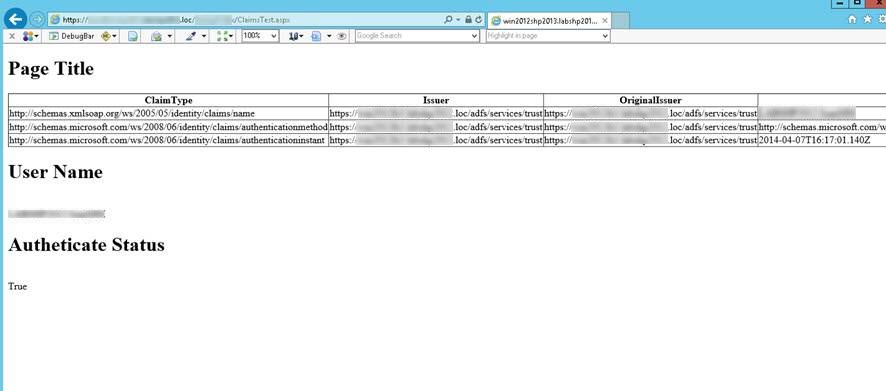Image resolution: width=886 pixels, height=391 pixels.
Task: Minimize the Internet Explorer window
Action: tap(841, 3)
